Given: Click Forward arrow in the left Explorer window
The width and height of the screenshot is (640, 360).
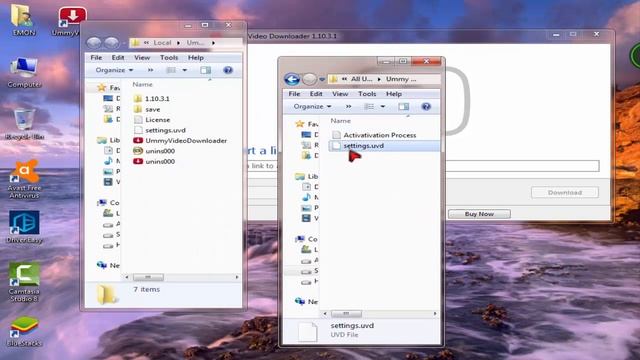Looking at the screenshot, I should pos(111,42).
